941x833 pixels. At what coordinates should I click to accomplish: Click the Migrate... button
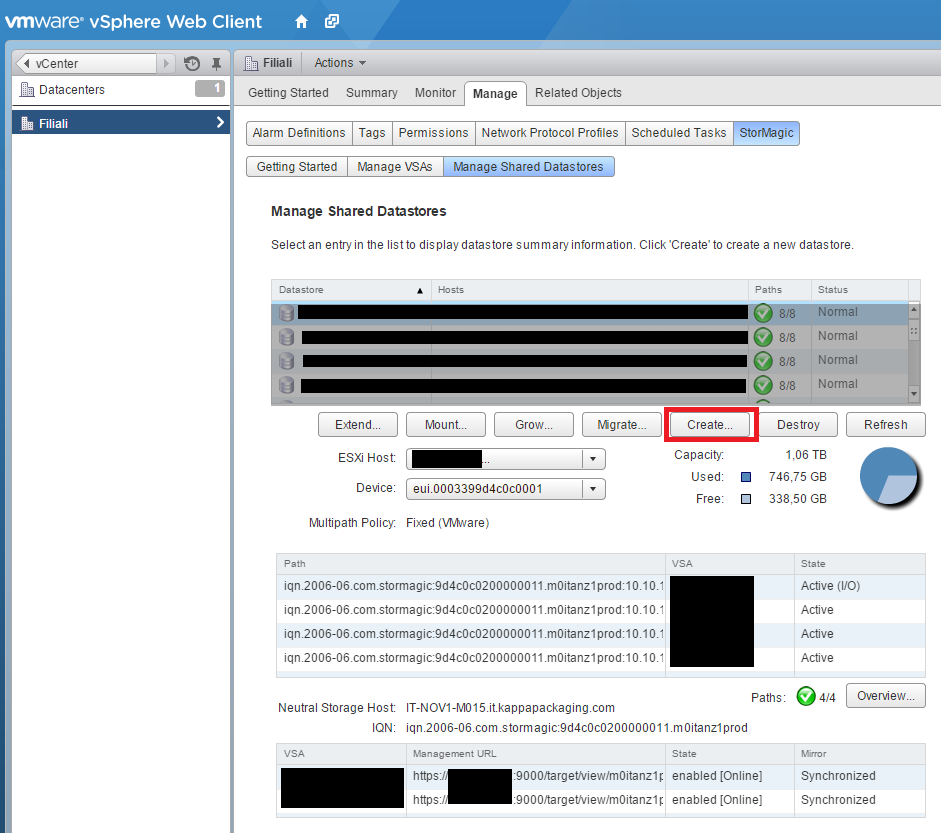click(622, 425)
